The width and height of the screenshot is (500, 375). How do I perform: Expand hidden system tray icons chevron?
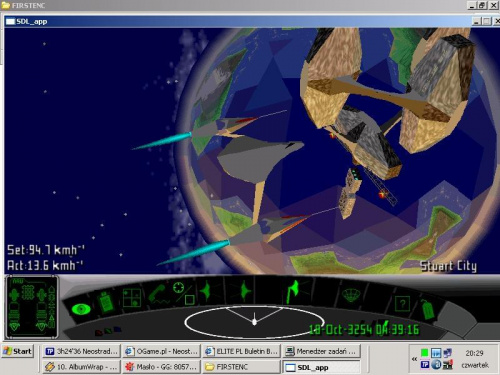click(414, 359)
